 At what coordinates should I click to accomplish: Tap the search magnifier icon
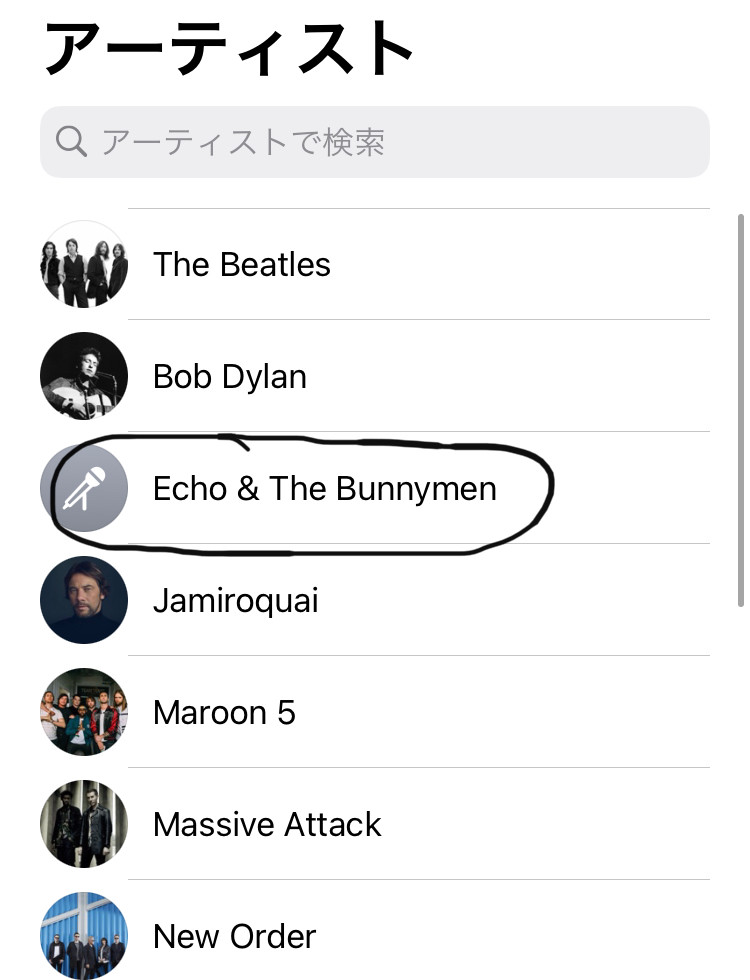(71, 142)
